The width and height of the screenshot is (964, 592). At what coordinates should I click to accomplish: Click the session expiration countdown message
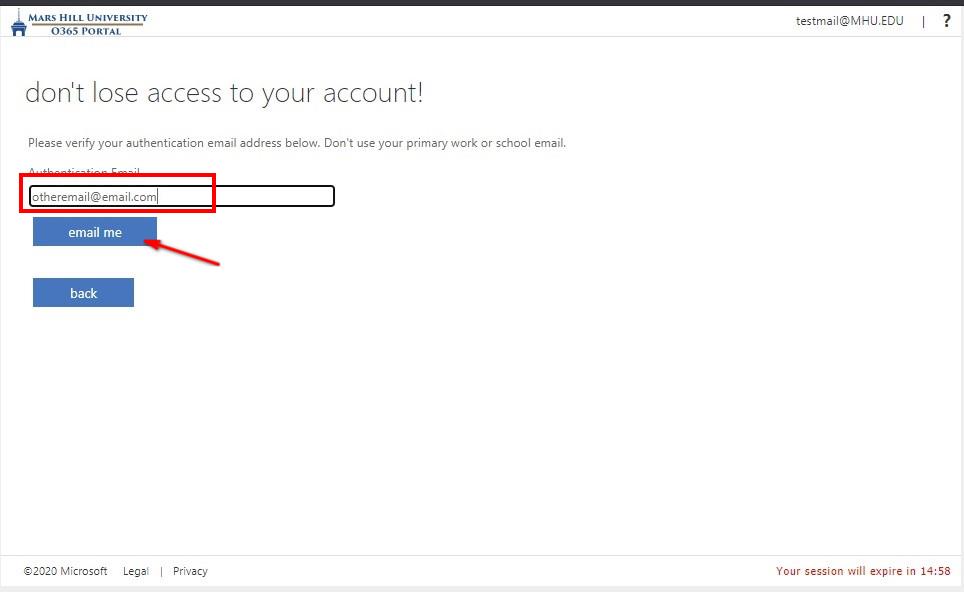[862, 571]
